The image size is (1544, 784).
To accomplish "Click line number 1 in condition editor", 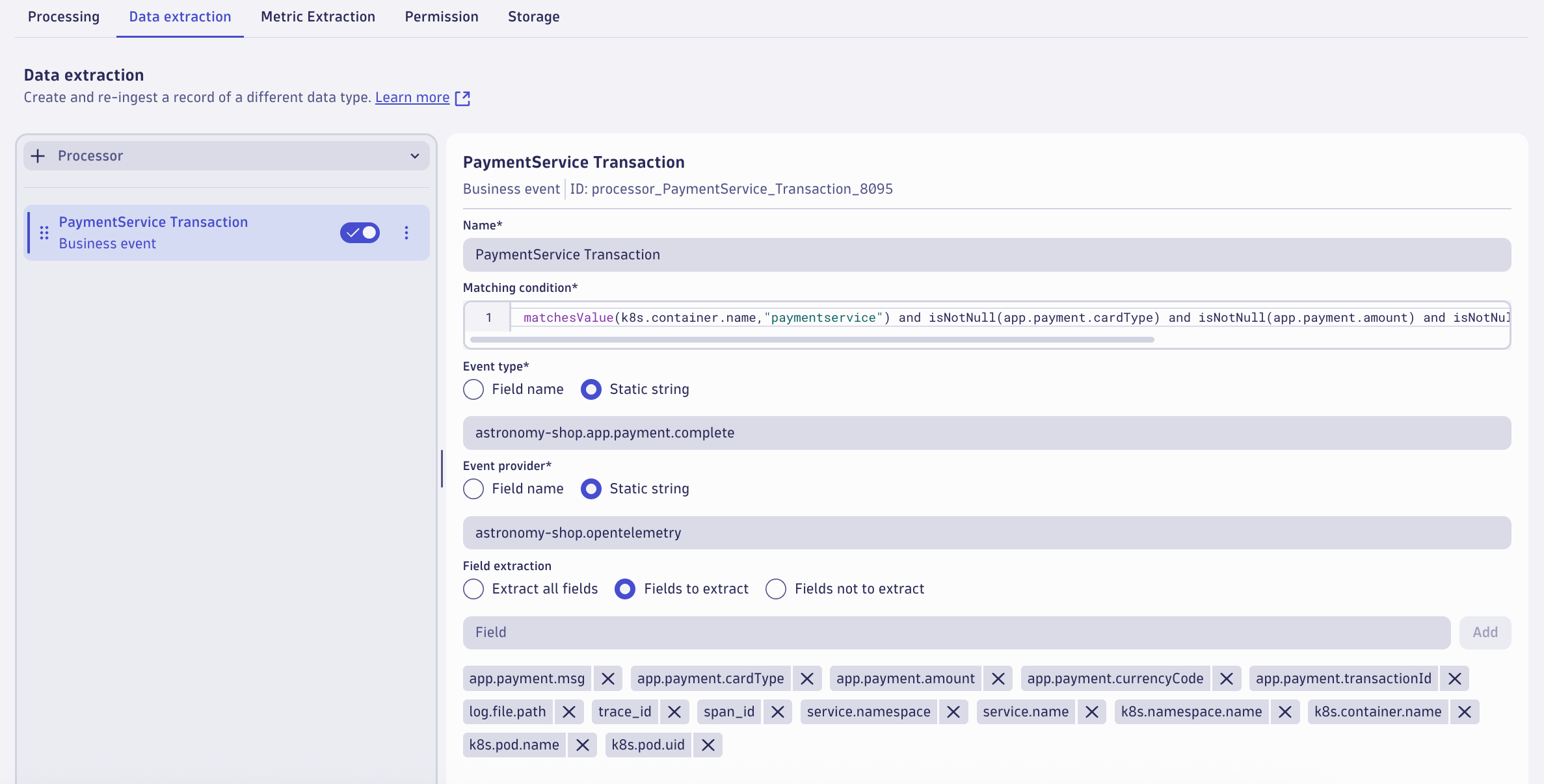I will 488,318.
